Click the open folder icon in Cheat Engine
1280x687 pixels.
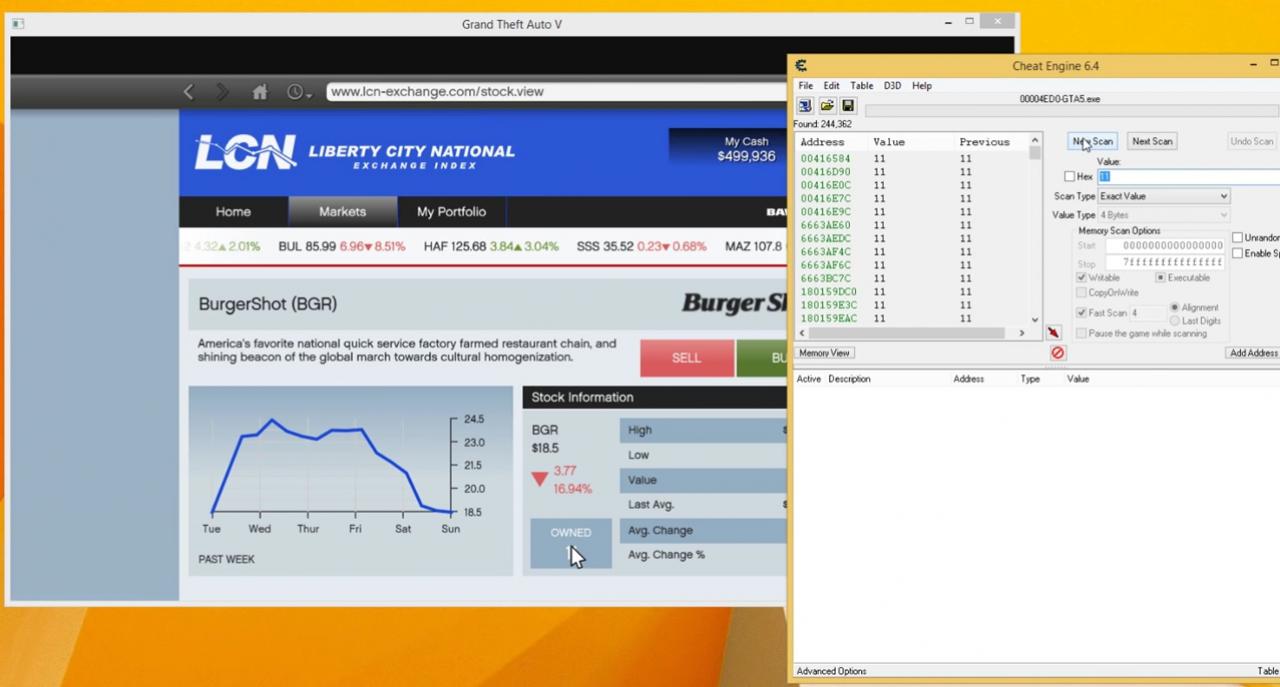coord(827,106)
